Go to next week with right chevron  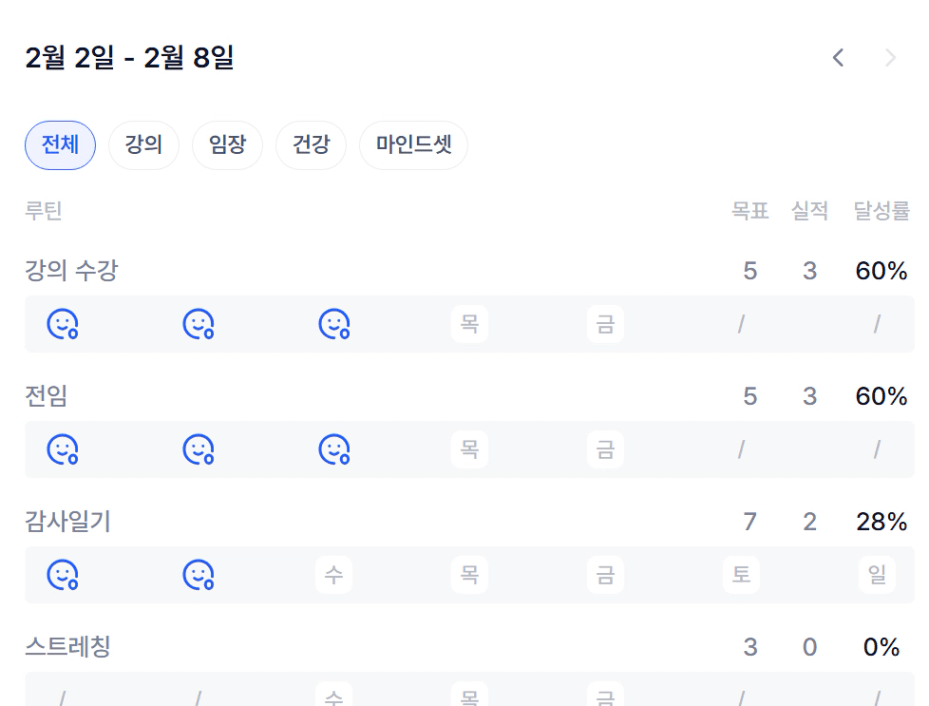coord(890,58)
